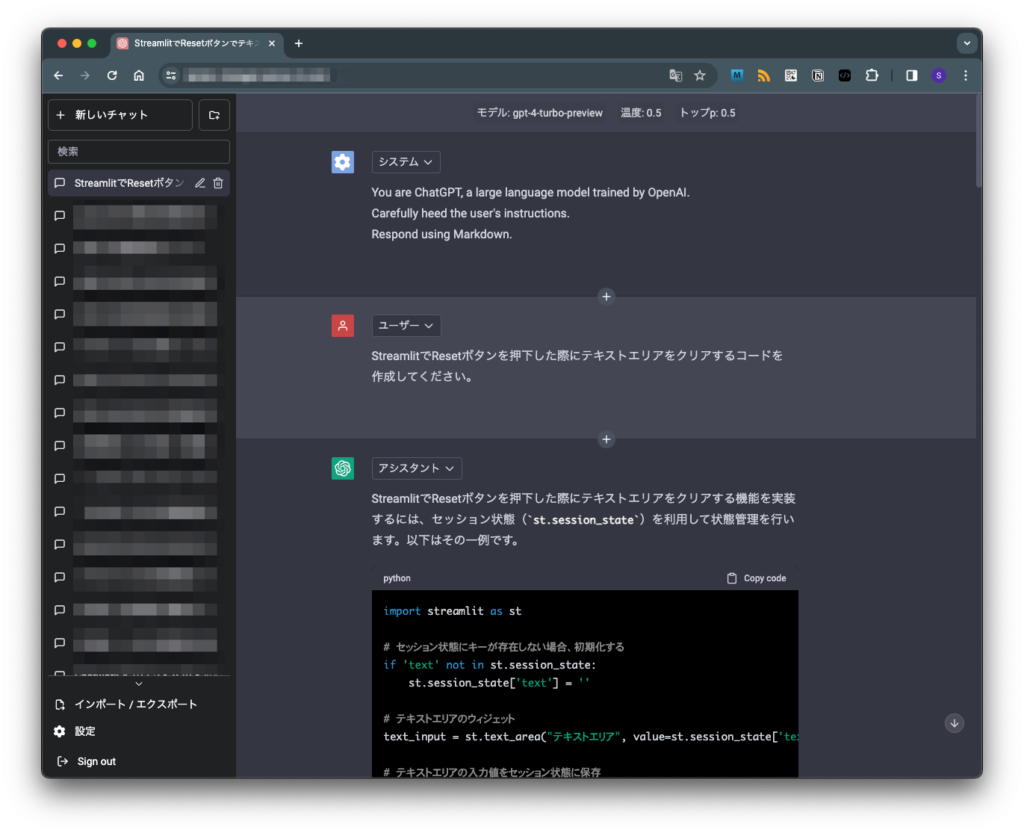Click the black code extension icon
Image resolution: width=1024 pixels, height=833 pixels.
(x=844, y=76)
